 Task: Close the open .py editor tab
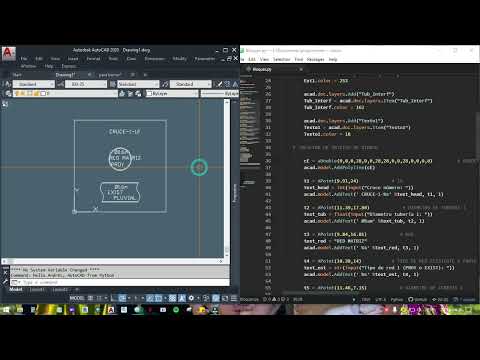click(301, 69)
